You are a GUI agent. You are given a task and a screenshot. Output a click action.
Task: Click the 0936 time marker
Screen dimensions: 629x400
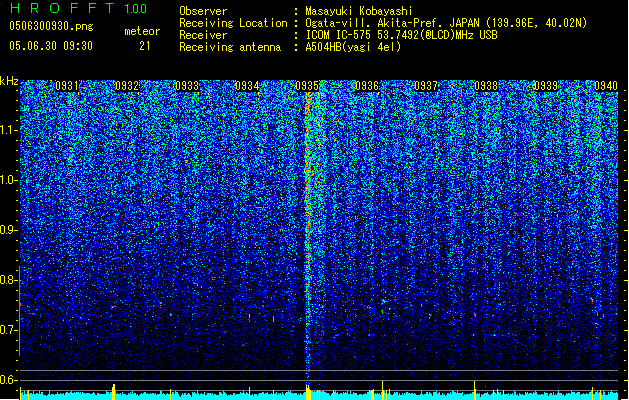pyautogui.click(x=367, y=86)
